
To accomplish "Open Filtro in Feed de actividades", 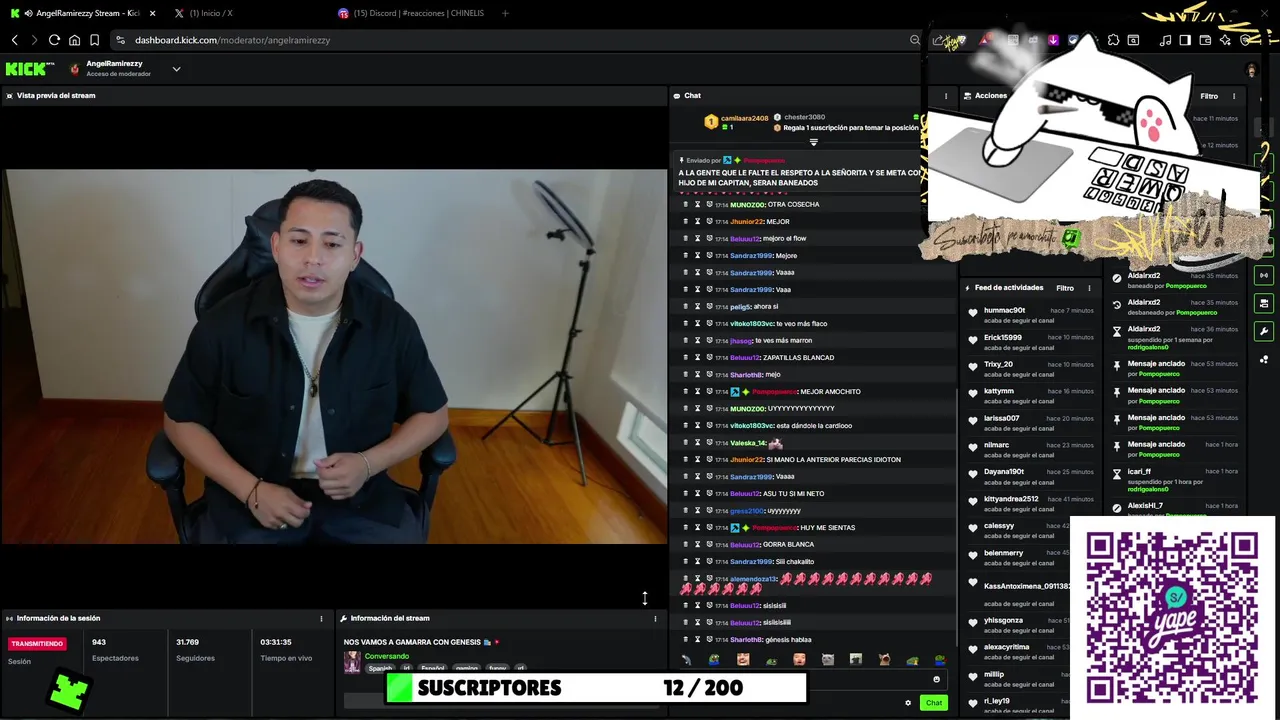I will pos(1065,288).
